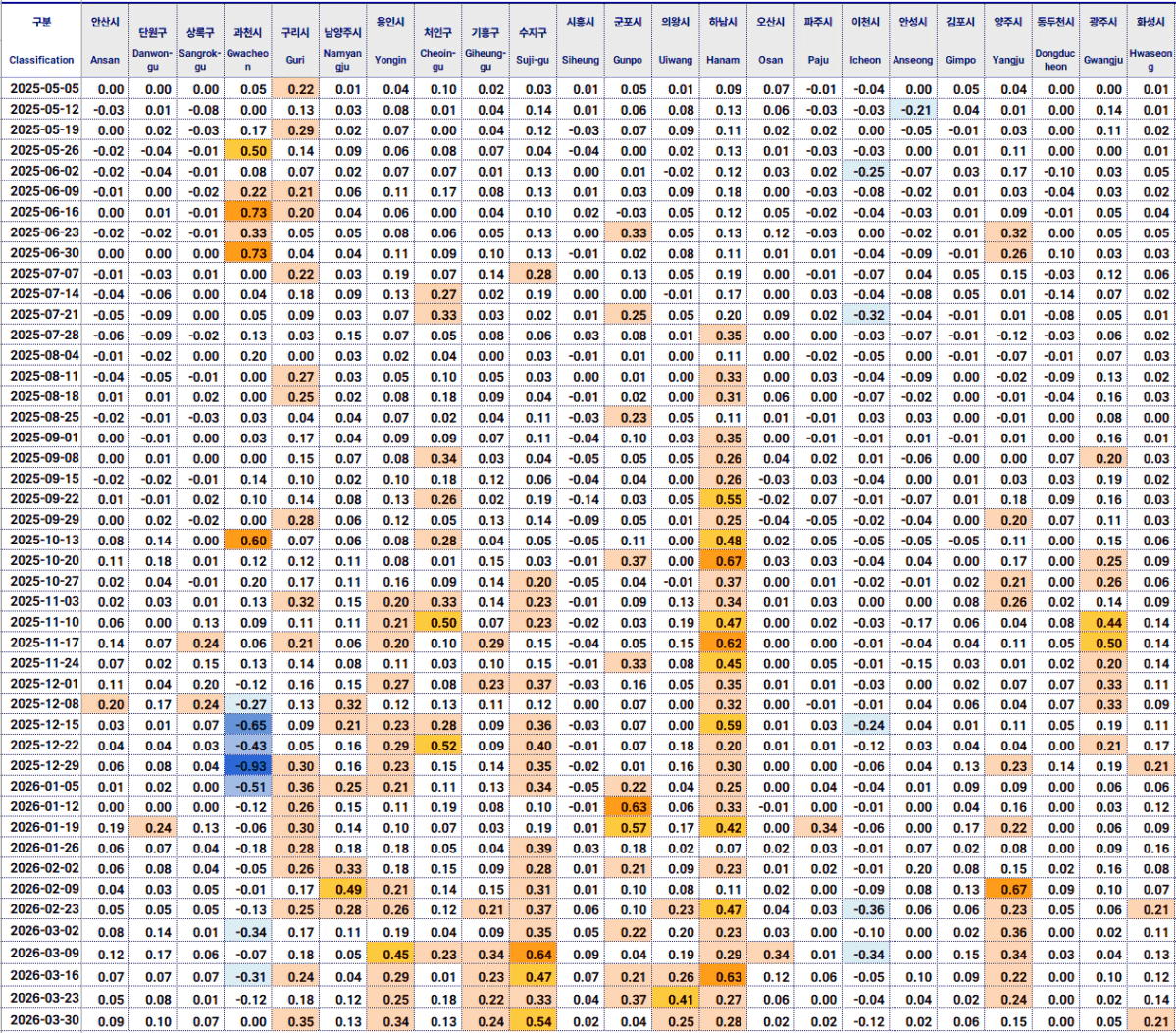Screen dimensions: 1176x1033
Task: Select the Osan column header
Action: click(770, 40)
